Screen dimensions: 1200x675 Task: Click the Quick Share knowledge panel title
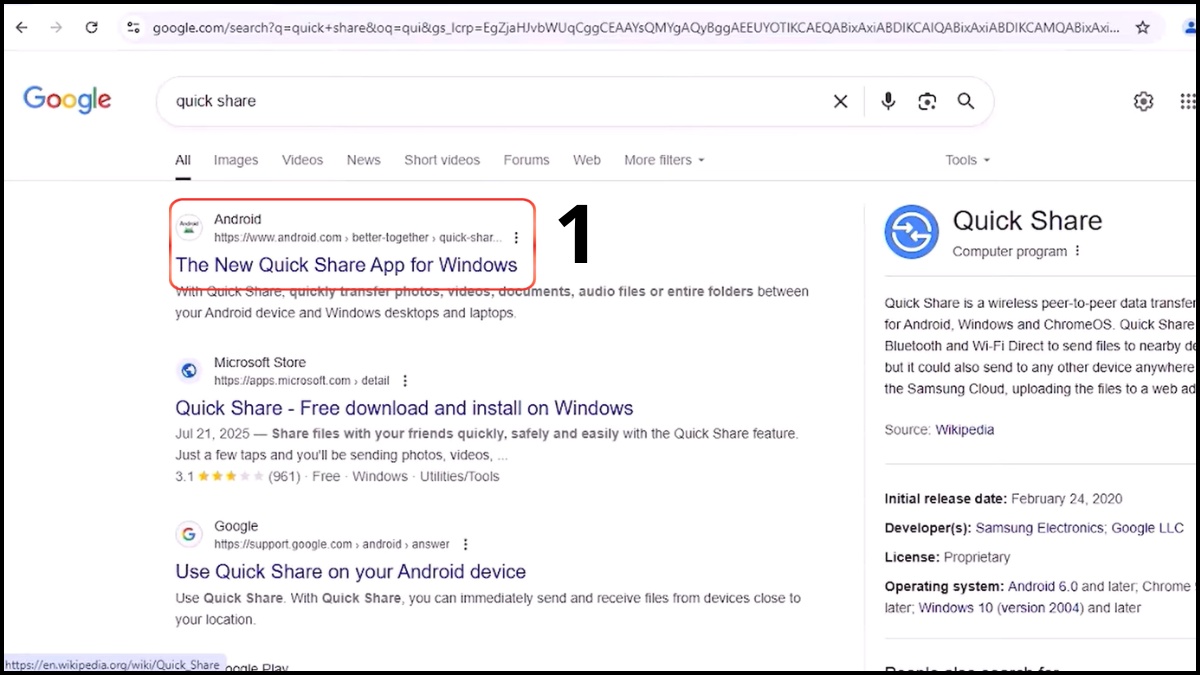[x=1027, y=221]
